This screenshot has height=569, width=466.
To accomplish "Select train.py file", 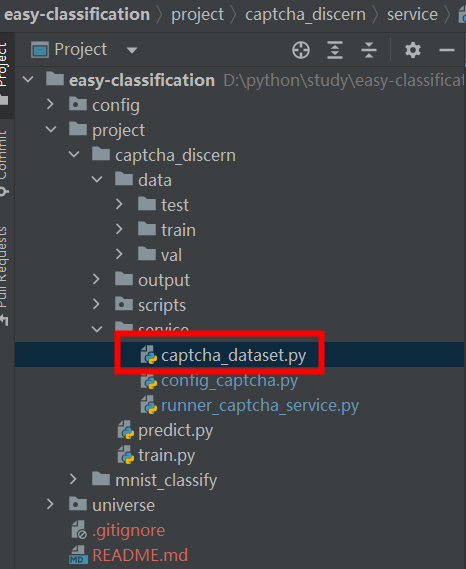I will coord(167,455).
